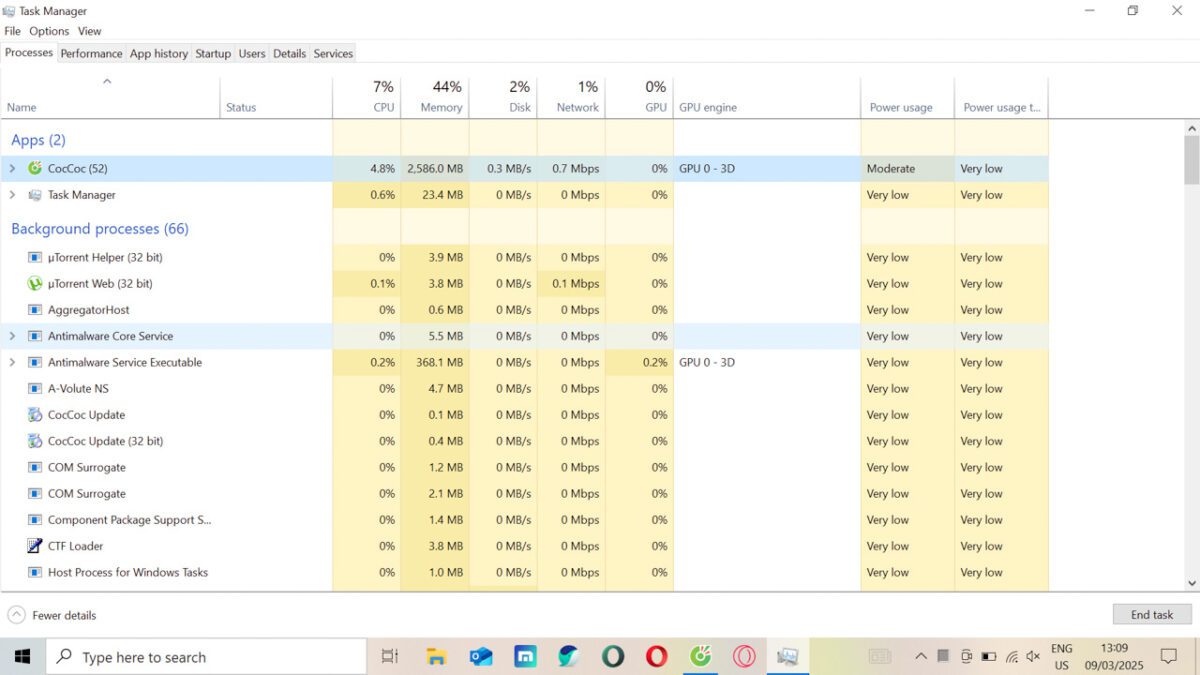This screenshot has height=675, width=1200.
Task: Click the CTF Loader pen icon
Action: click(35, 546)
